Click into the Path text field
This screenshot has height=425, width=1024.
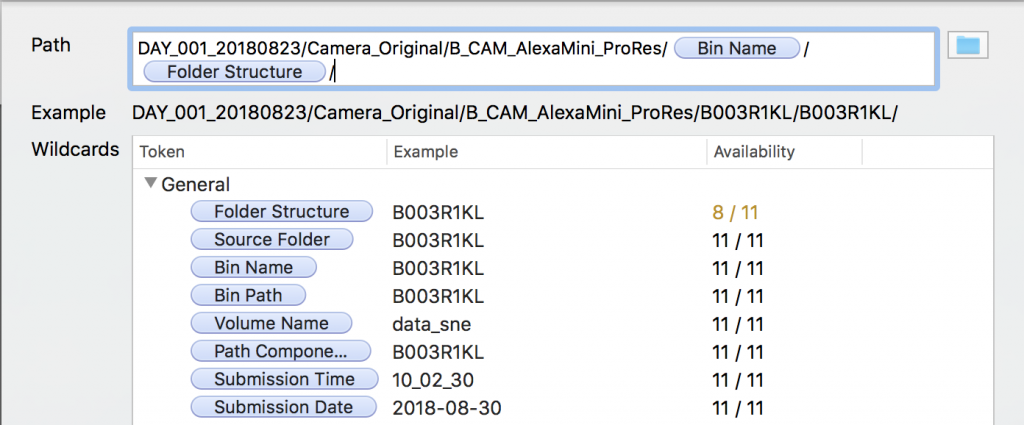[x=600, y=72]
